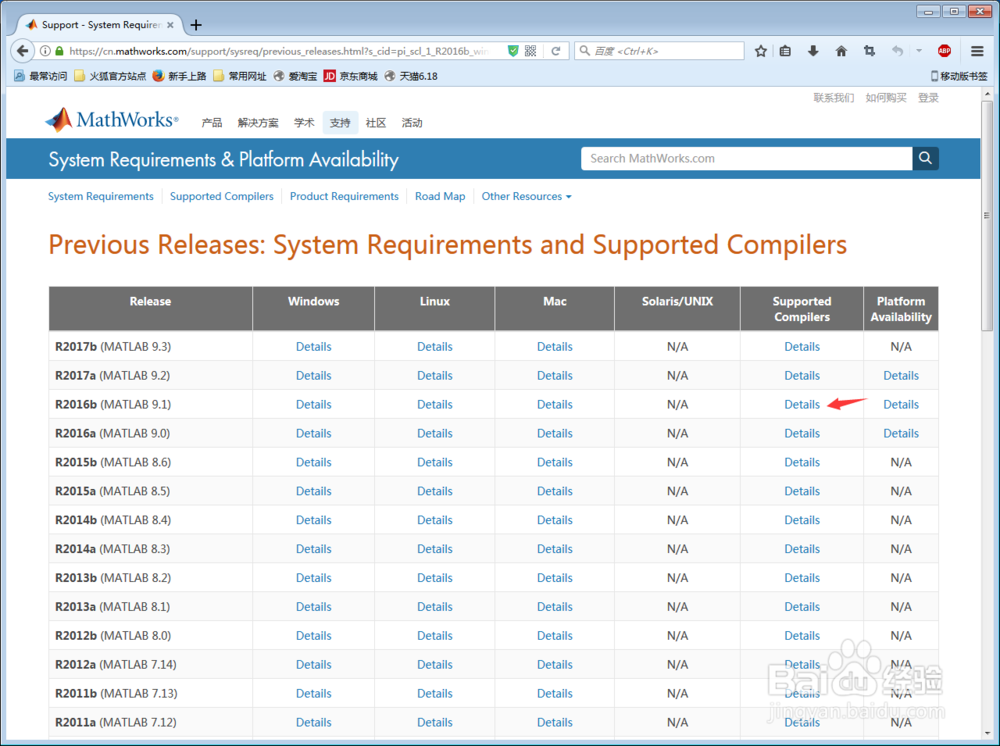Click the vertical scrollbar thumb
The image size is (1000, 746).
point(987,216)
